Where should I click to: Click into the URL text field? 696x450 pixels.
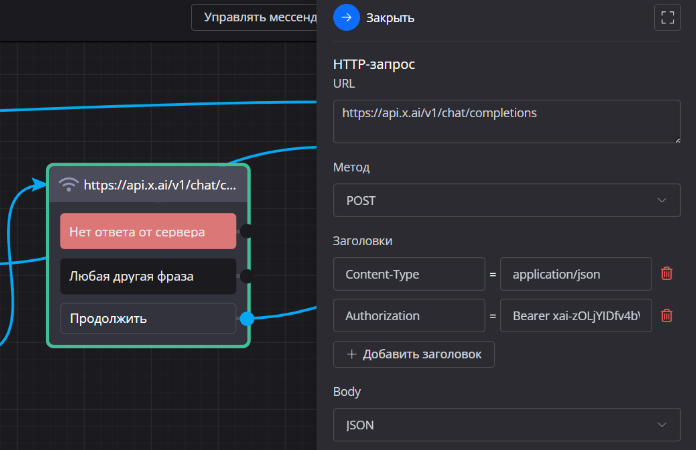(x=506, y=123)
